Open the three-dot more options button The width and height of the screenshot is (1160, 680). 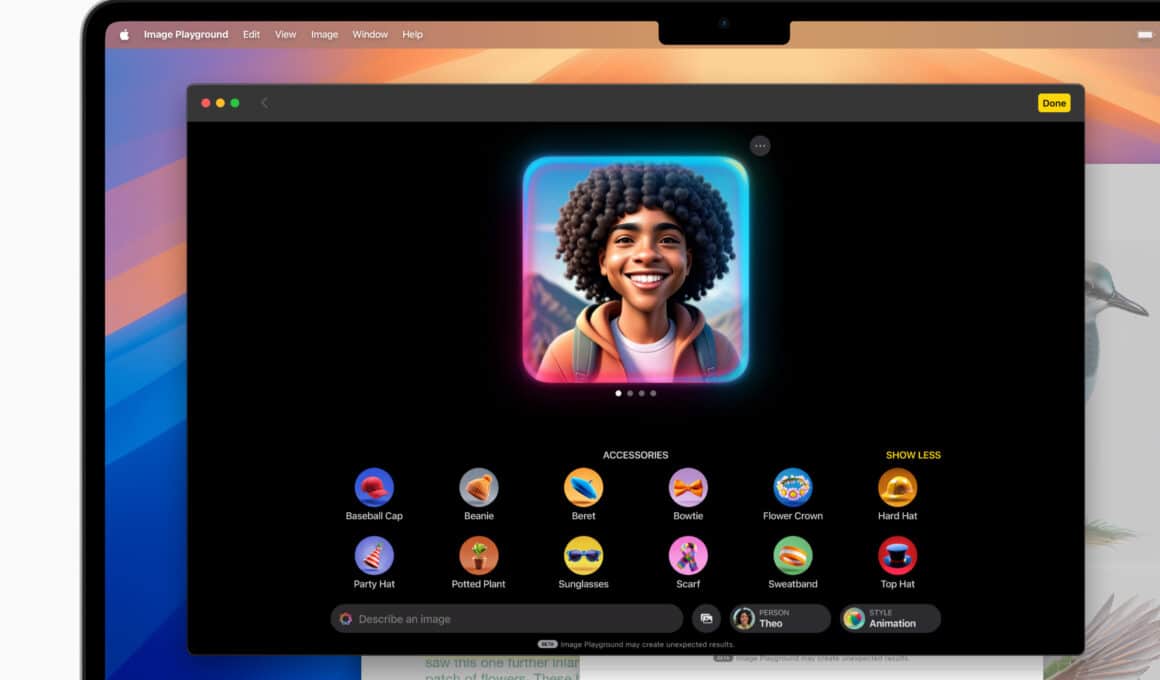[x=760, y=146]
